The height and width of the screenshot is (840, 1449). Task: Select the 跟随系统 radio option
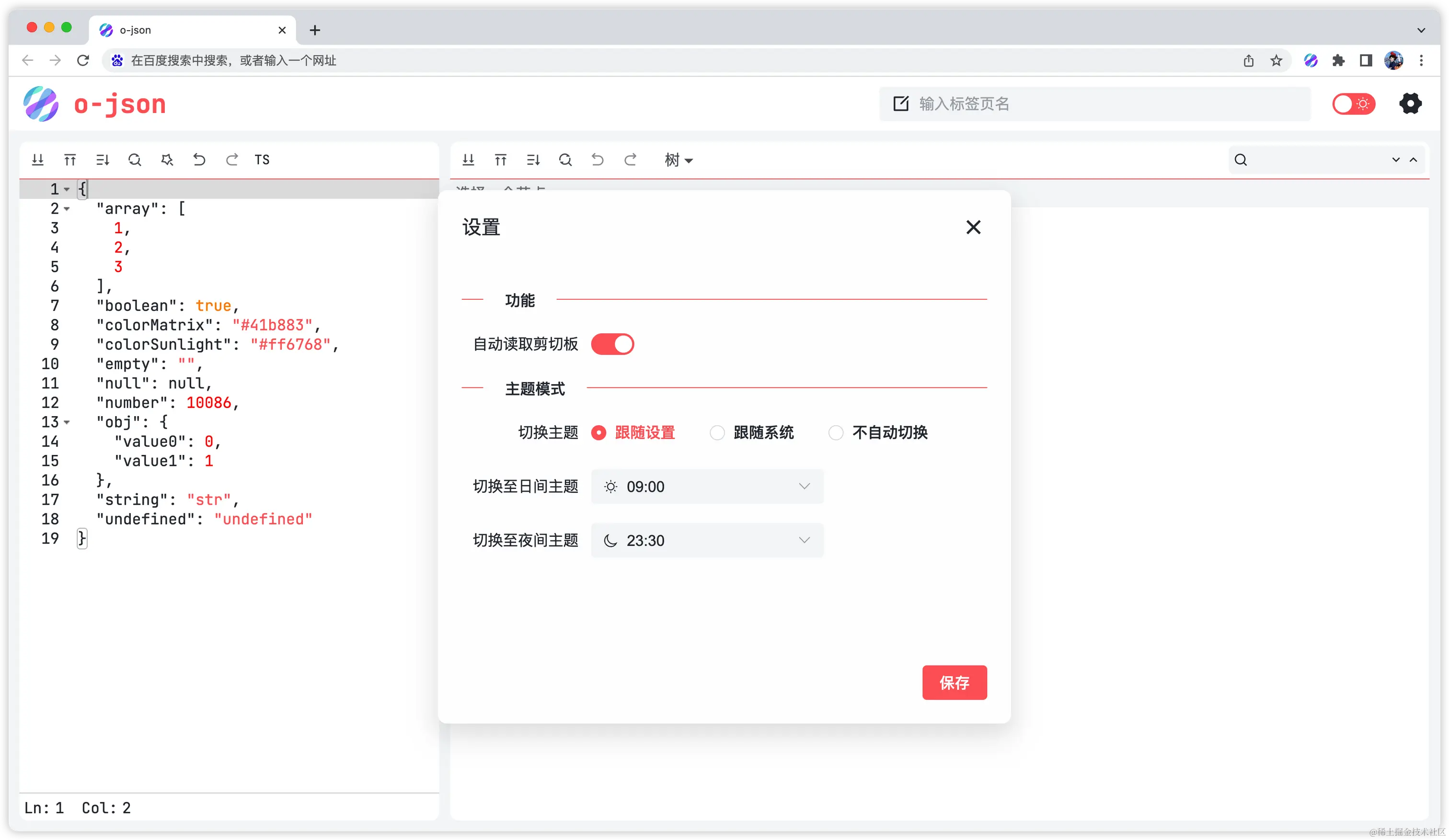click(x=717, y=432)
